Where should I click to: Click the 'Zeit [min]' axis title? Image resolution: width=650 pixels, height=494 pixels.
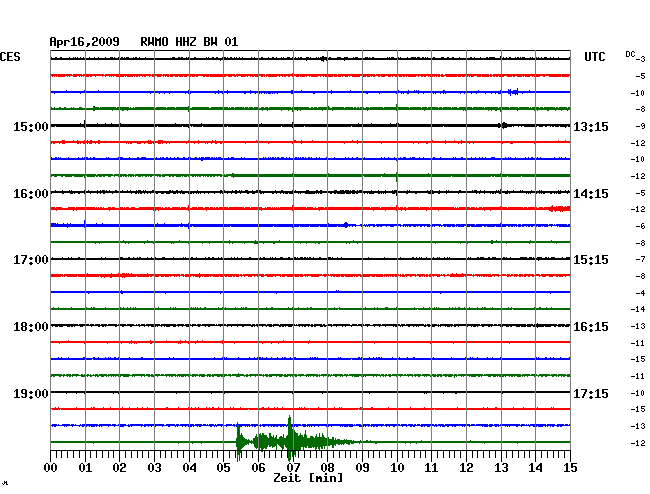tap(308, 478)
